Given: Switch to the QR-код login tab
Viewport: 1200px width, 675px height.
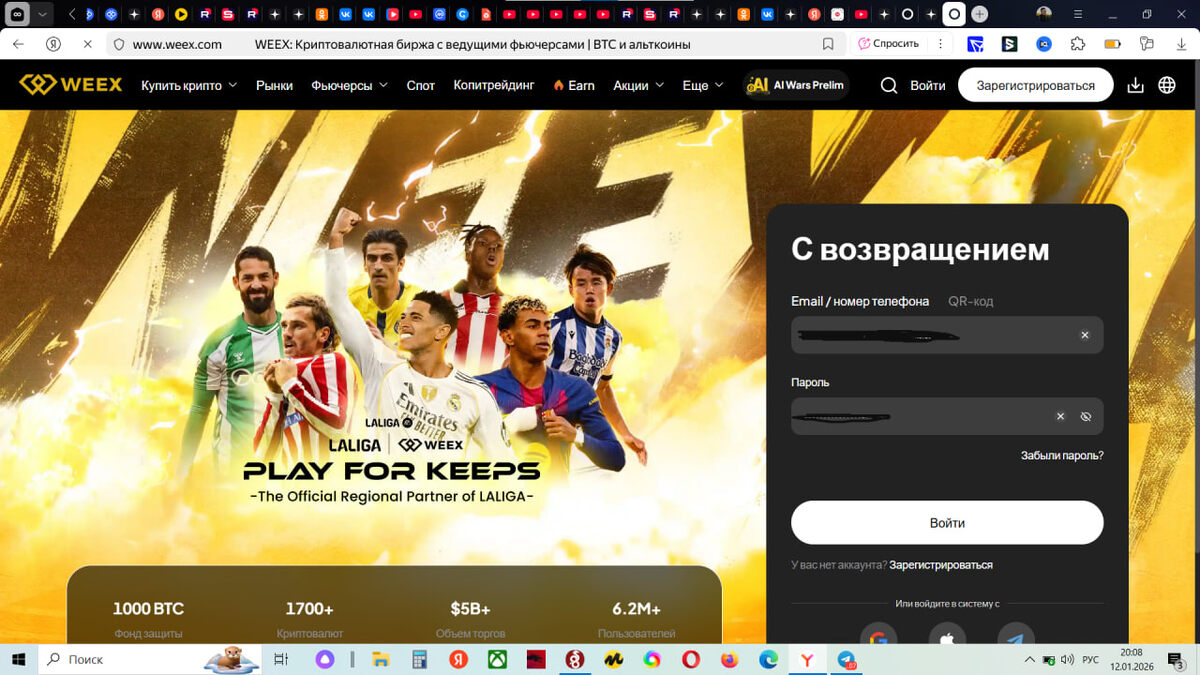Looking at the screenshot, I should tap(970, 301).
